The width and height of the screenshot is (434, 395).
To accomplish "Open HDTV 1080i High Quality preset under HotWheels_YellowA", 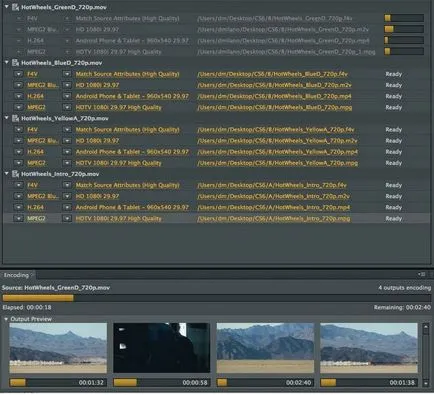I will click(119, 163).
